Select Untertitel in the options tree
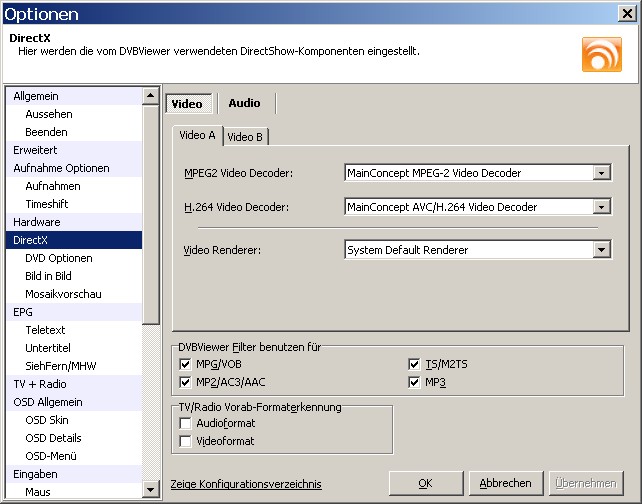 74,348
